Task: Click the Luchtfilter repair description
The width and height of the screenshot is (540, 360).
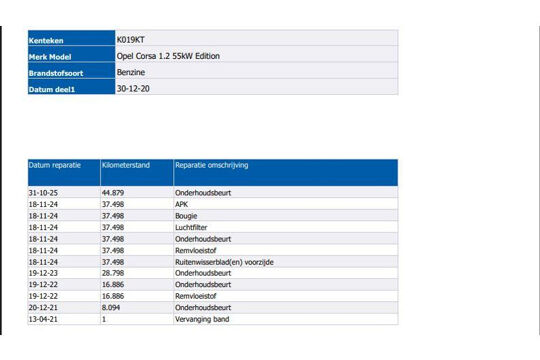Action: click(191, 227)
